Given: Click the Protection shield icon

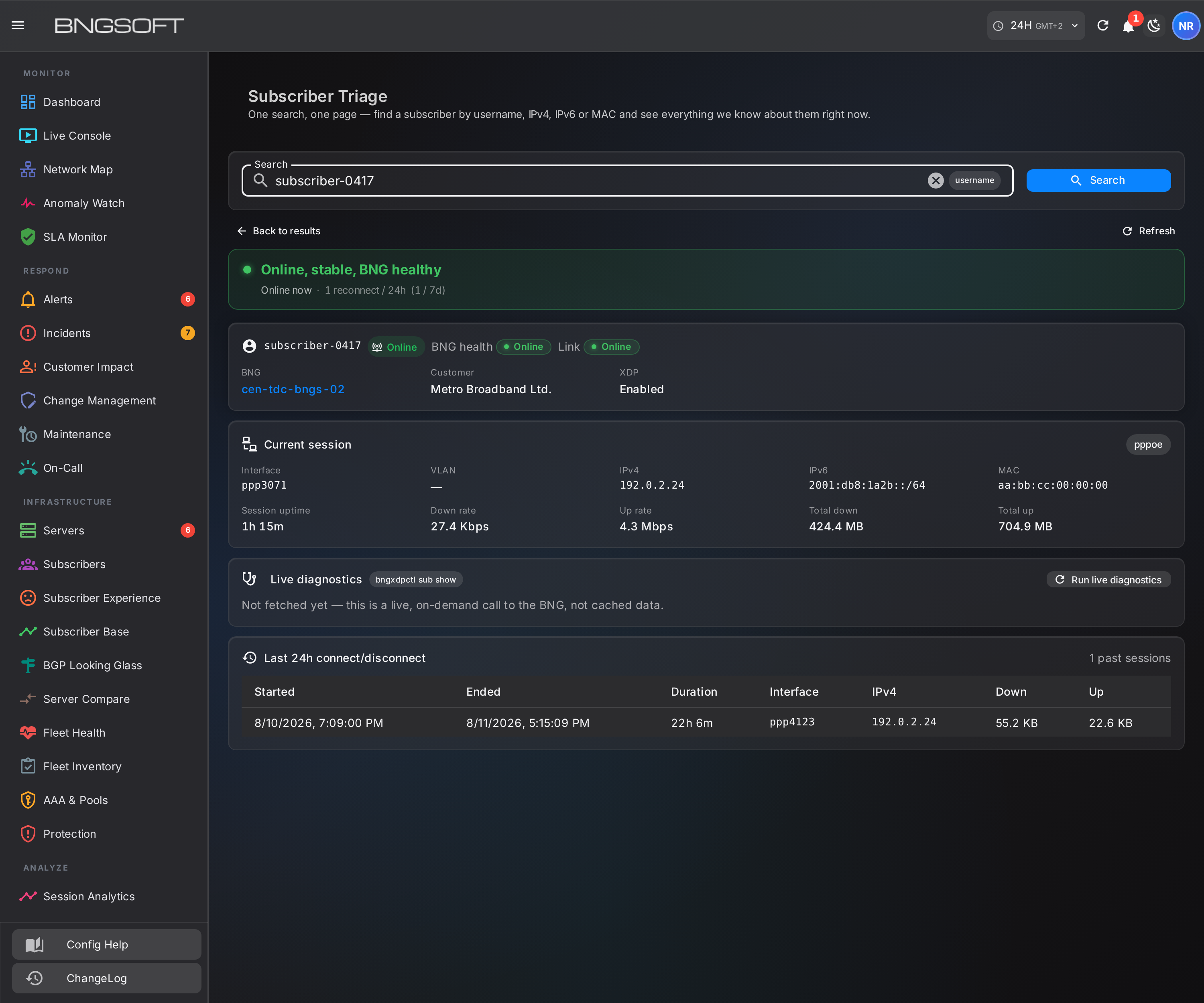Looking at the screenshot, I should 28,834.
